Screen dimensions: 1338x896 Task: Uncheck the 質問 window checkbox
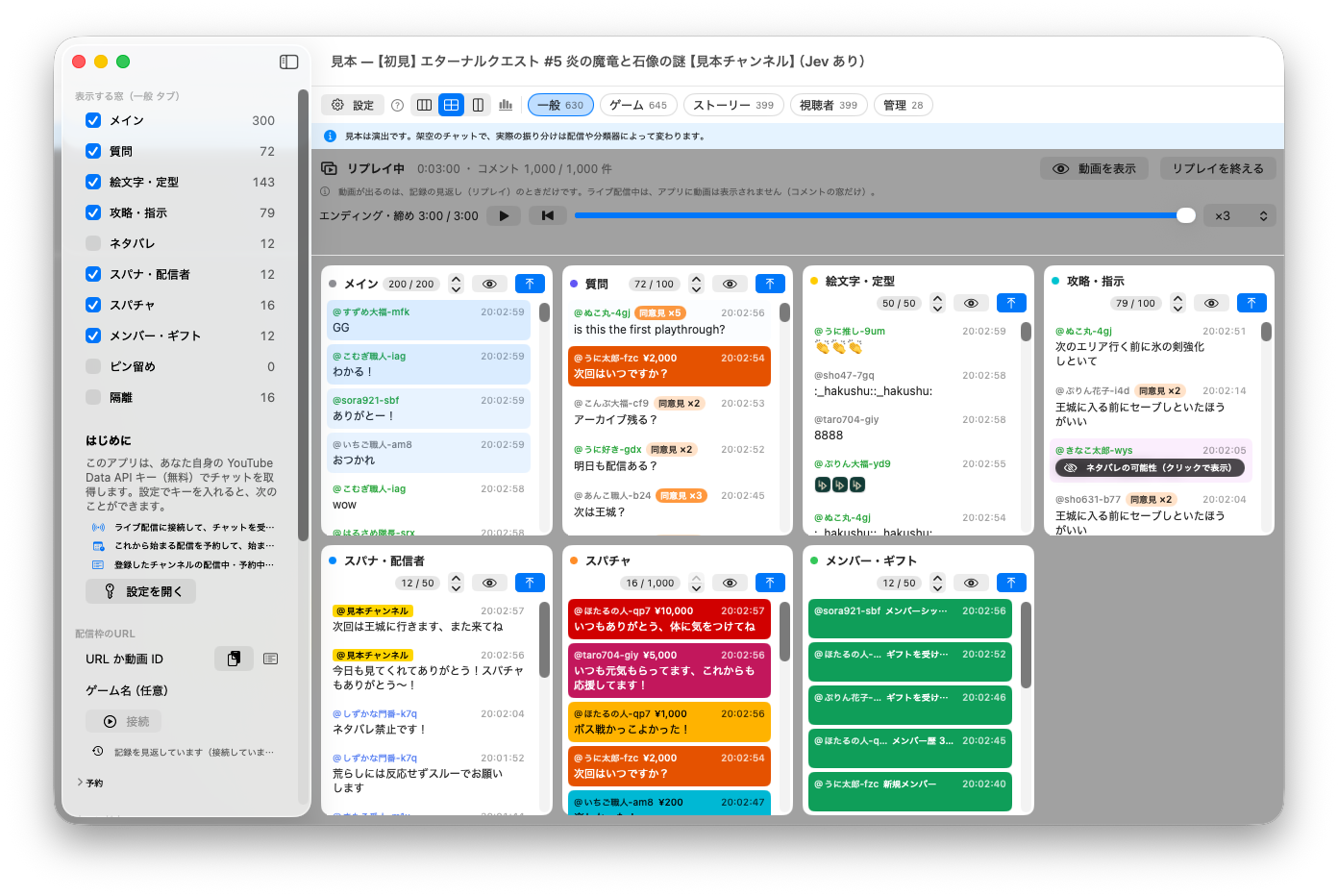pyautogui.click(x=93, y=151)
